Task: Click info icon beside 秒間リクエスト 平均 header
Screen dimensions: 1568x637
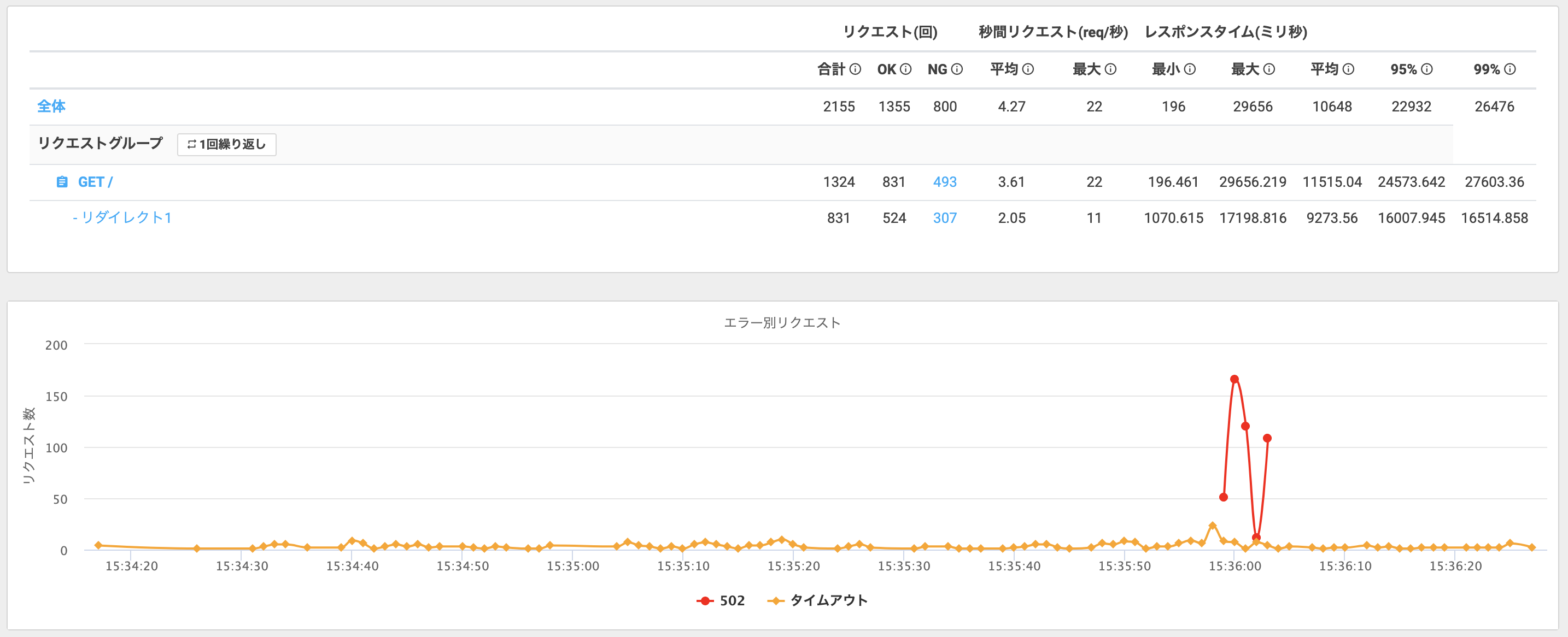Action: tap(1028, 69)
